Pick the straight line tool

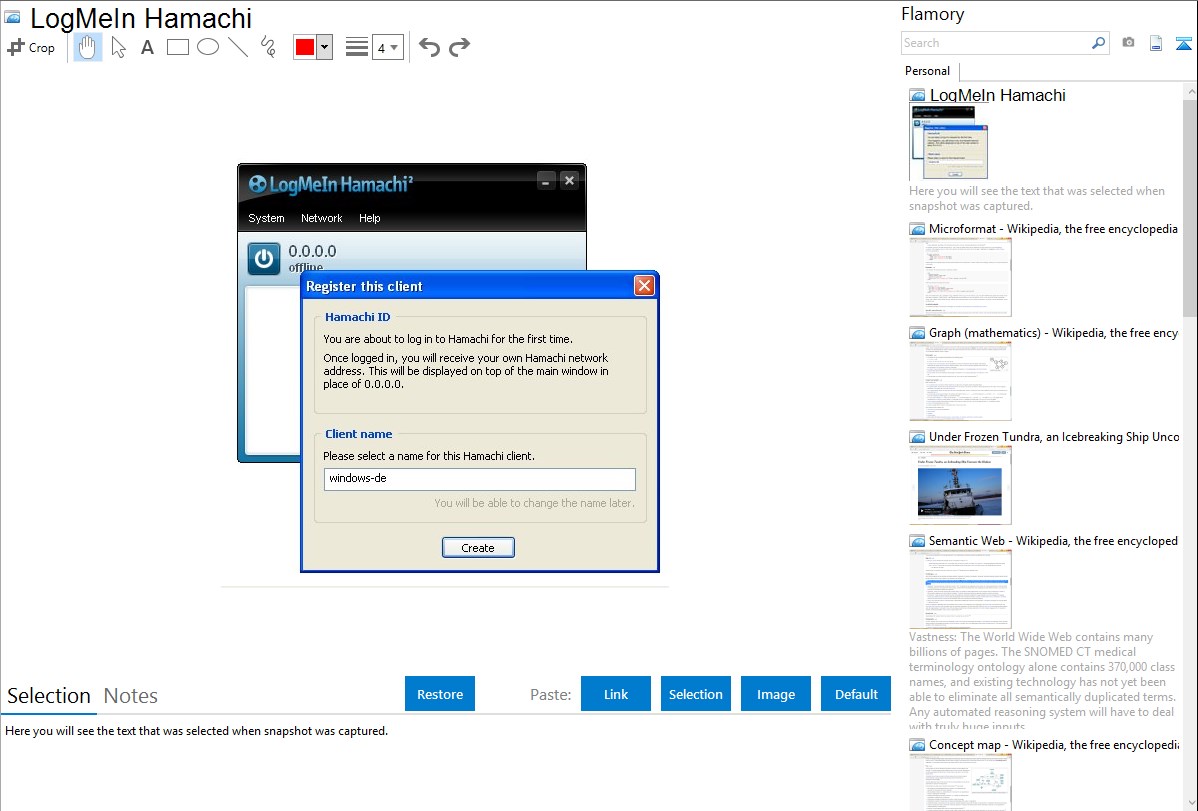238,47
